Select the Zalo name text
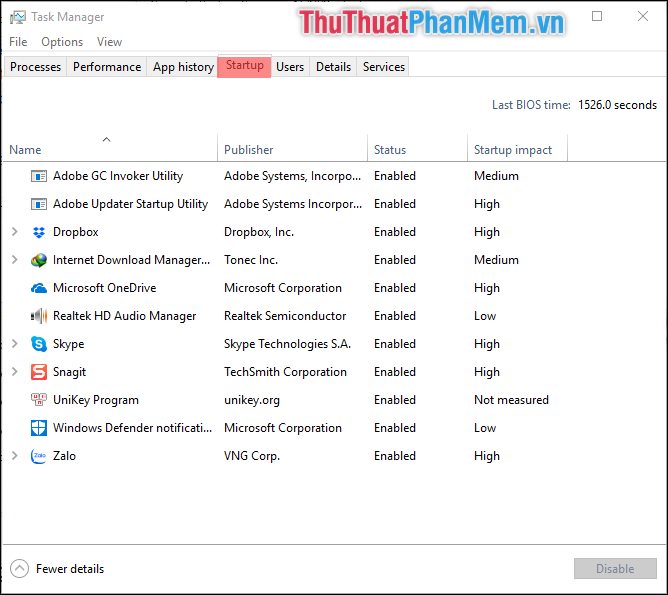The height and width of the screenshot is (595, 668). click(x=64, y=456)
